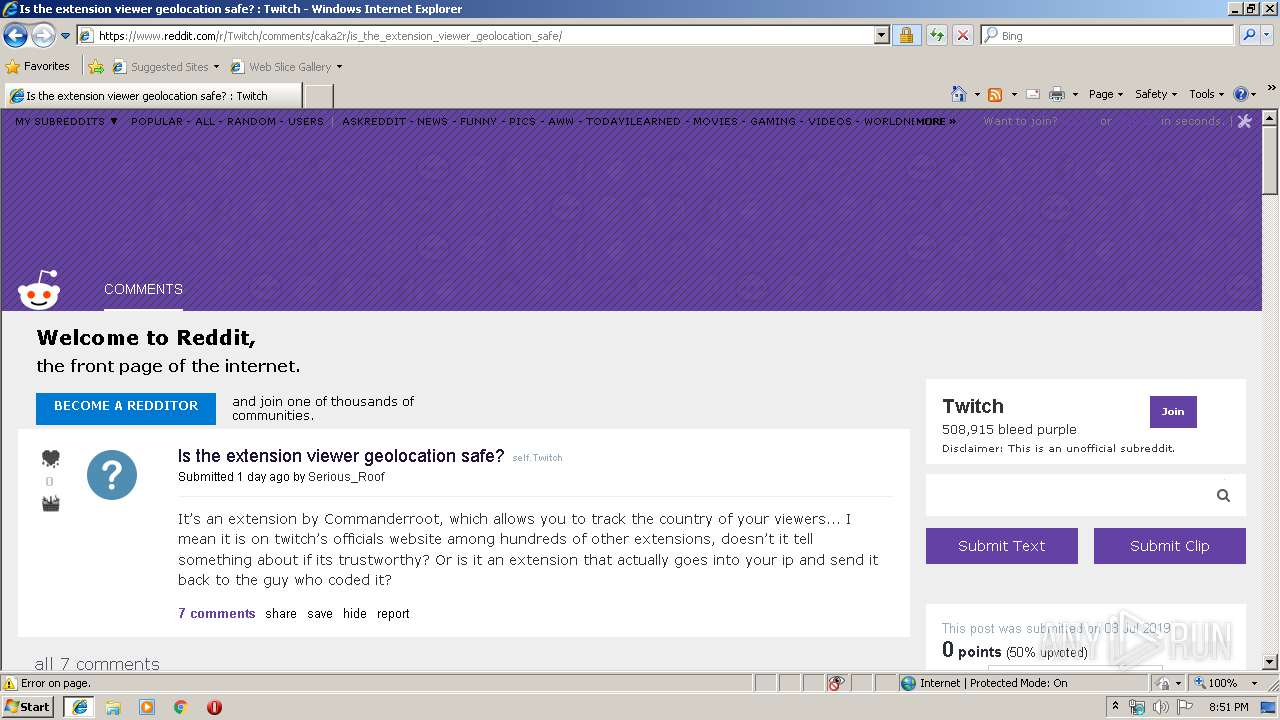Click the Stop loading red X icon
Image resolution: width=1280 pixels, height=720 pixels.
tap(963, 35)
